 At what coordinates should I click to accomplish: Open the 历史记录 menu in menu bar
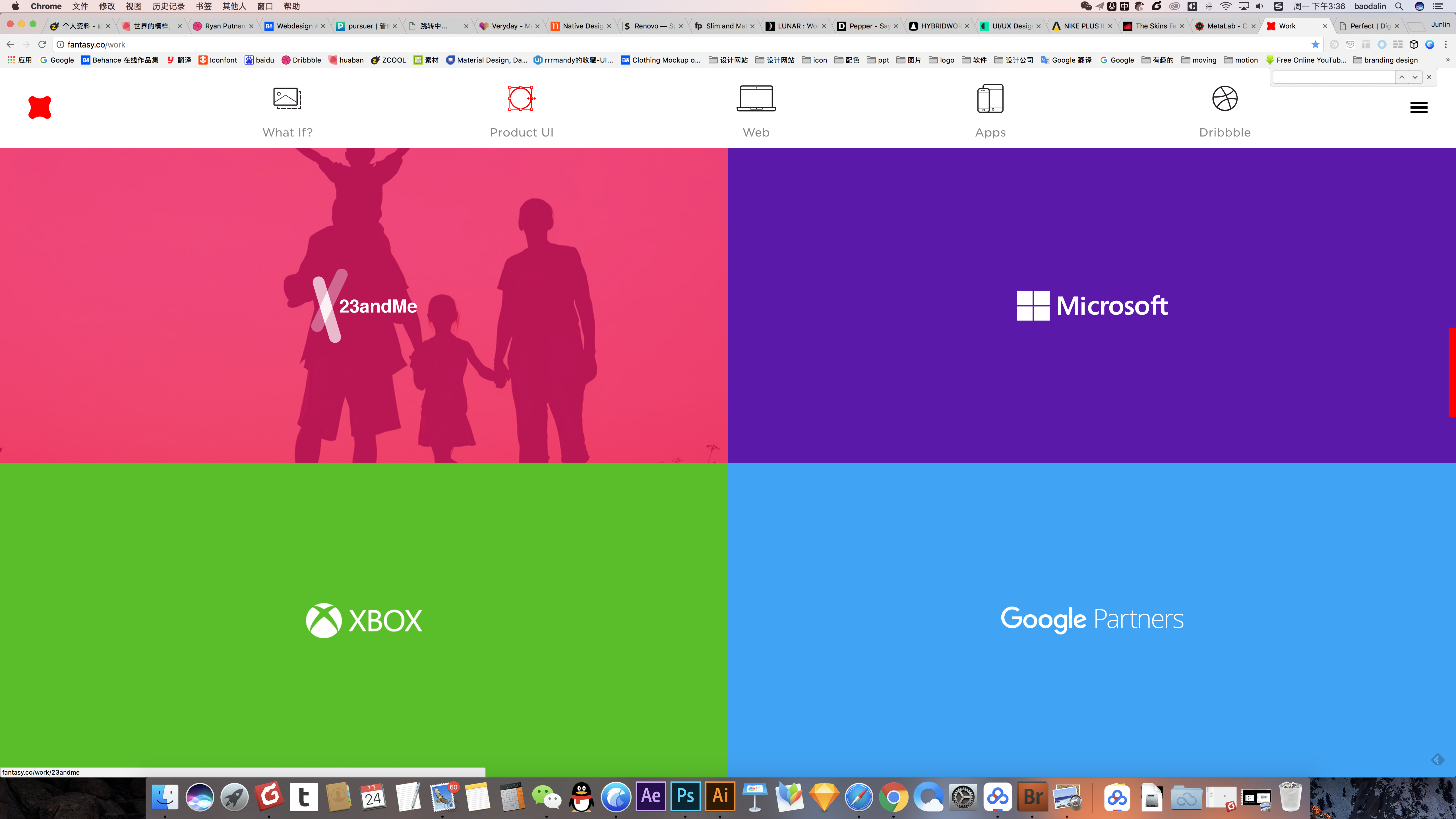[x=168, y=6]
